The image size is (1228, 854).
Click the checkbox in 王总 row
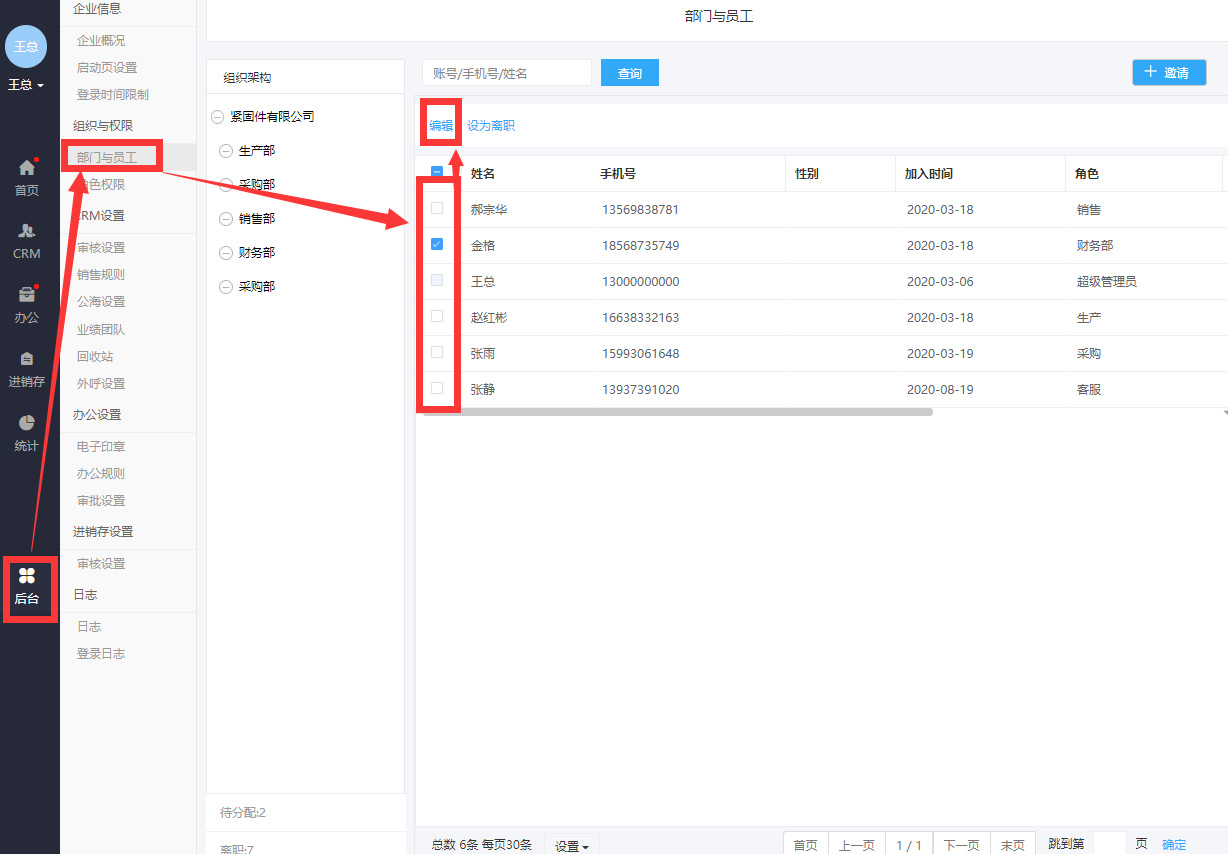click(437, 280)
